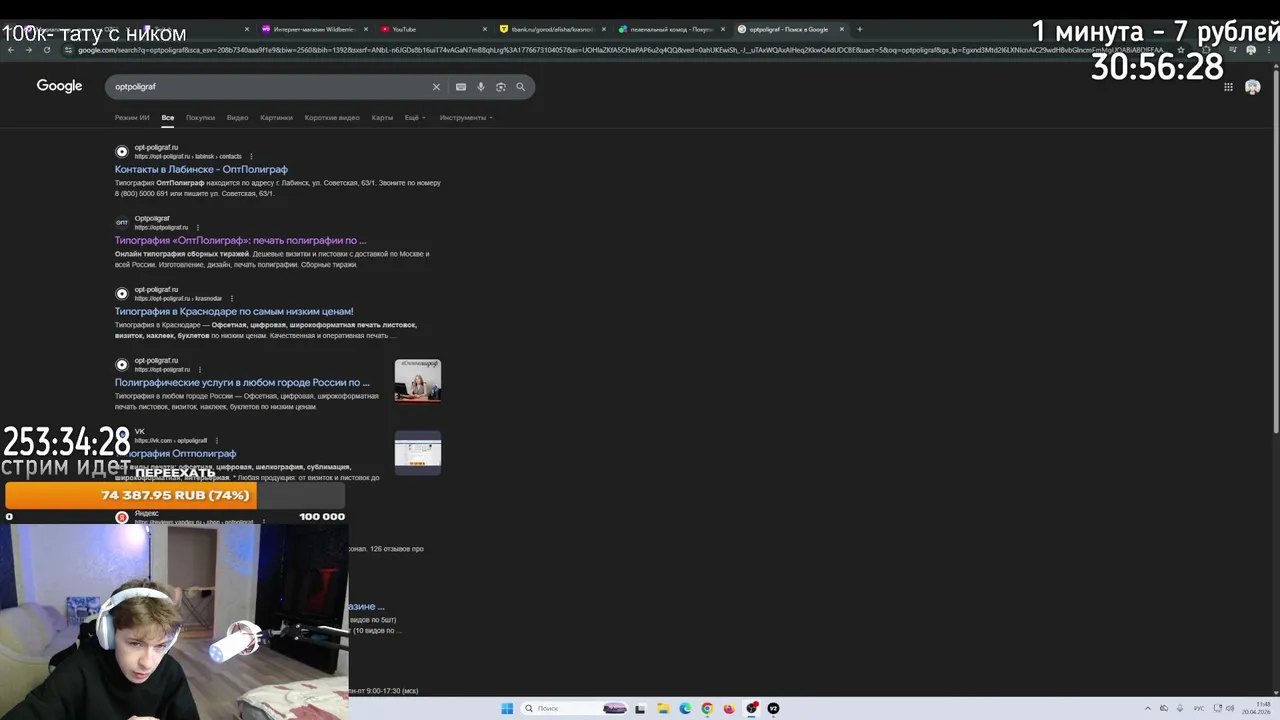
Task: Select the Карты search tab
Action: point(382,118)
